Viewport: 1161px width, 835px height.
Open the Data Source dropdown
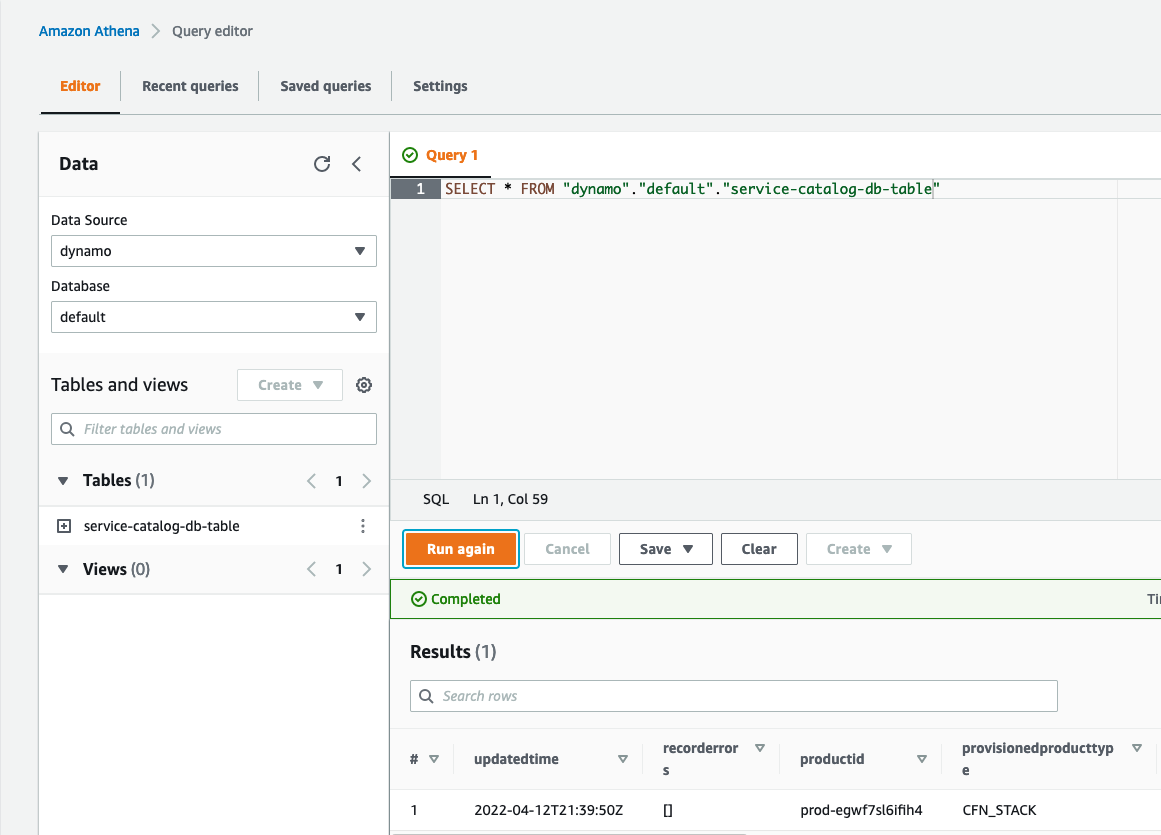tap(213, 251)
